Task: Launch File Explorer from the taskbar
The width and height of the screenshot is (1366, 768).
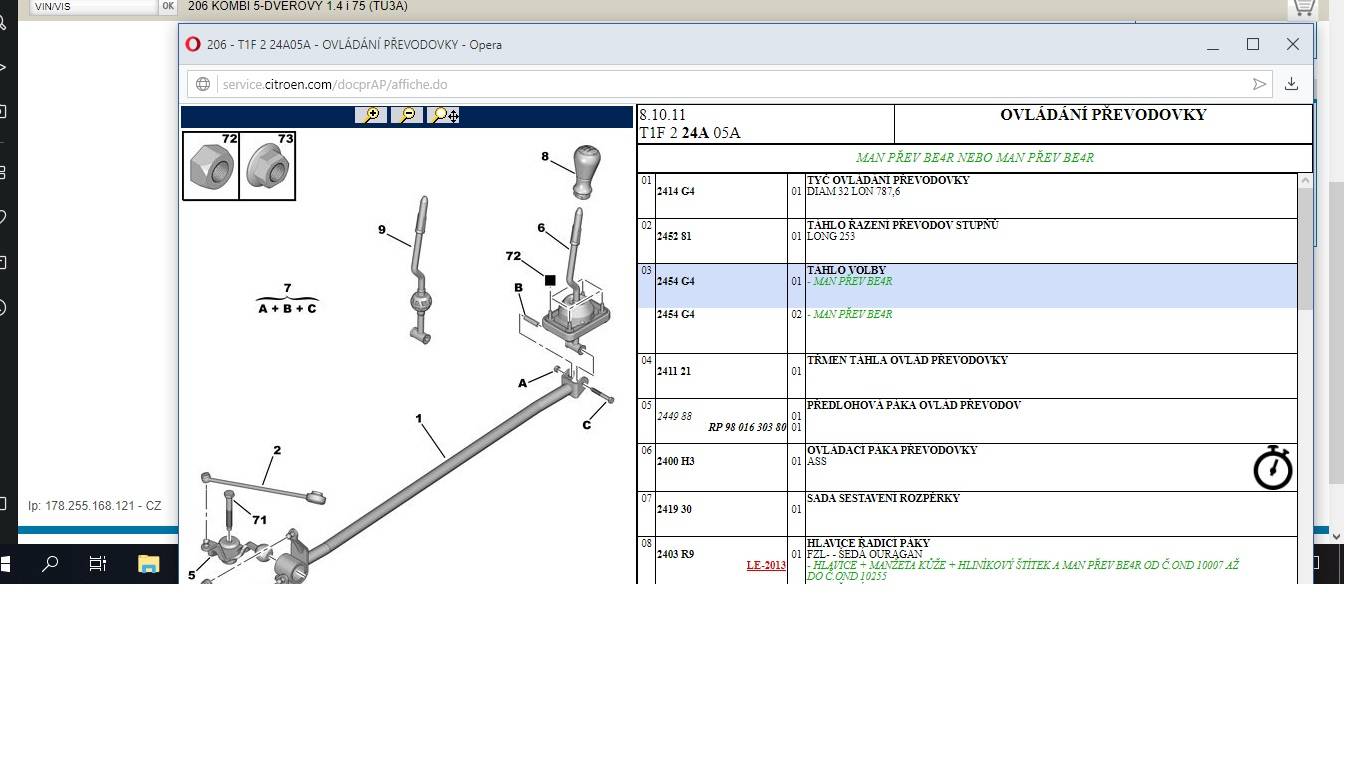Action: (148, 564)
